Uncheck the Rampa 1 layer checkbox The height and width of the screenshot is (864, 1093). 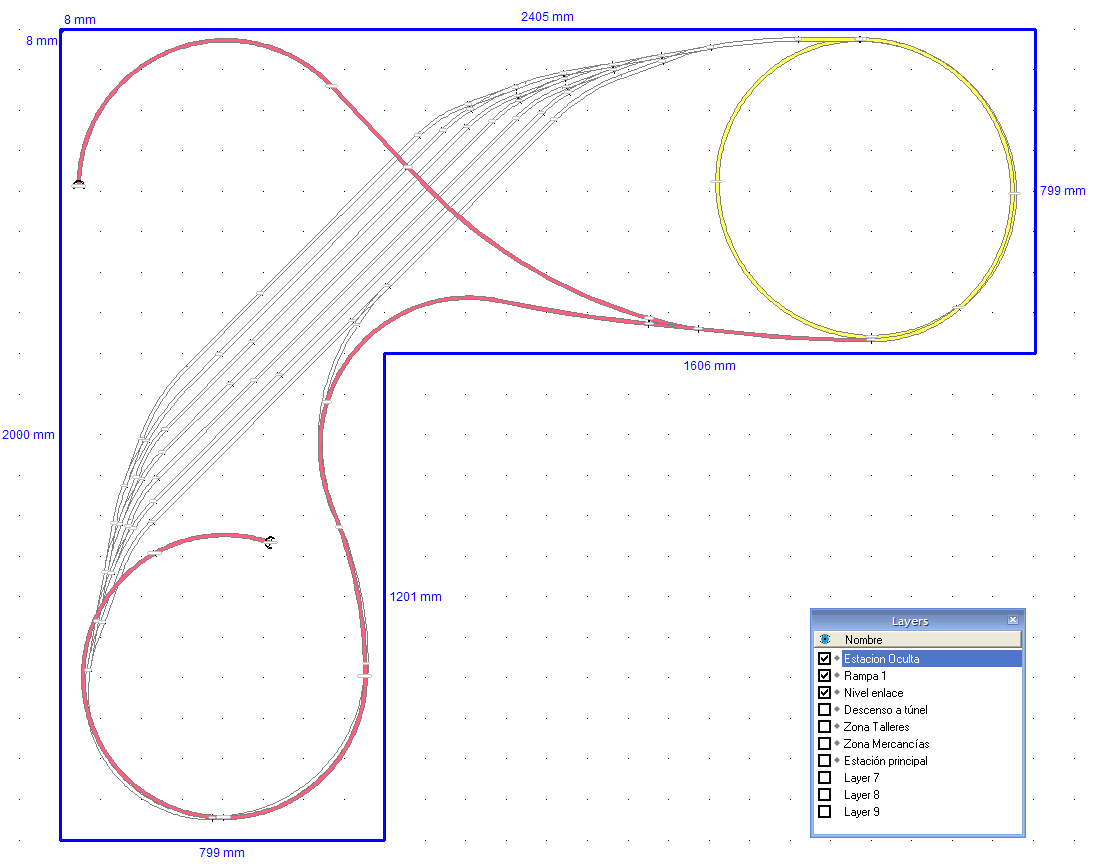pos(824,676)
